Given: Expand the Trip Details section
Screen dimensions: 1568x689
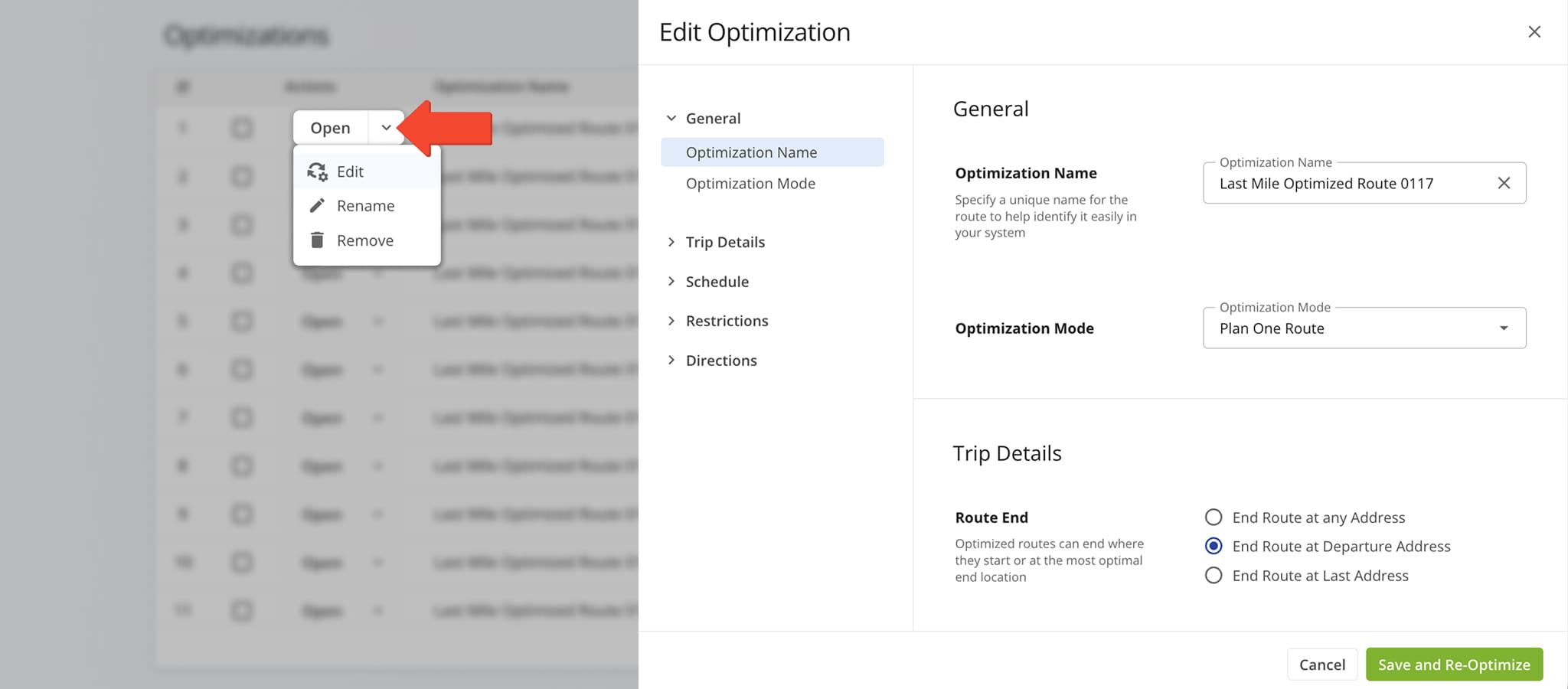Looking at the screenshot, I should click(x=671, y=242).
